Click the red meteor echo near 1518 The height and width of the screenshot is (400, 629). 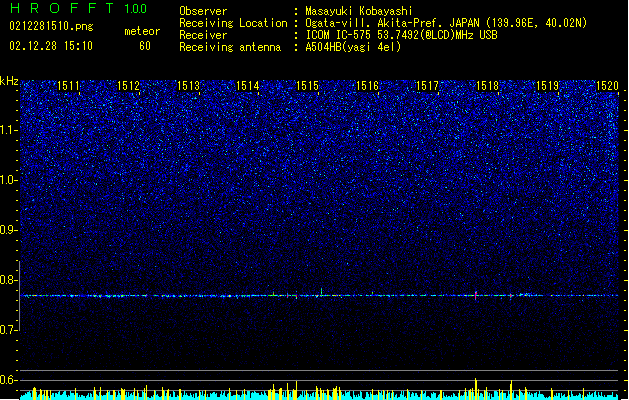[x=476, y=296]
